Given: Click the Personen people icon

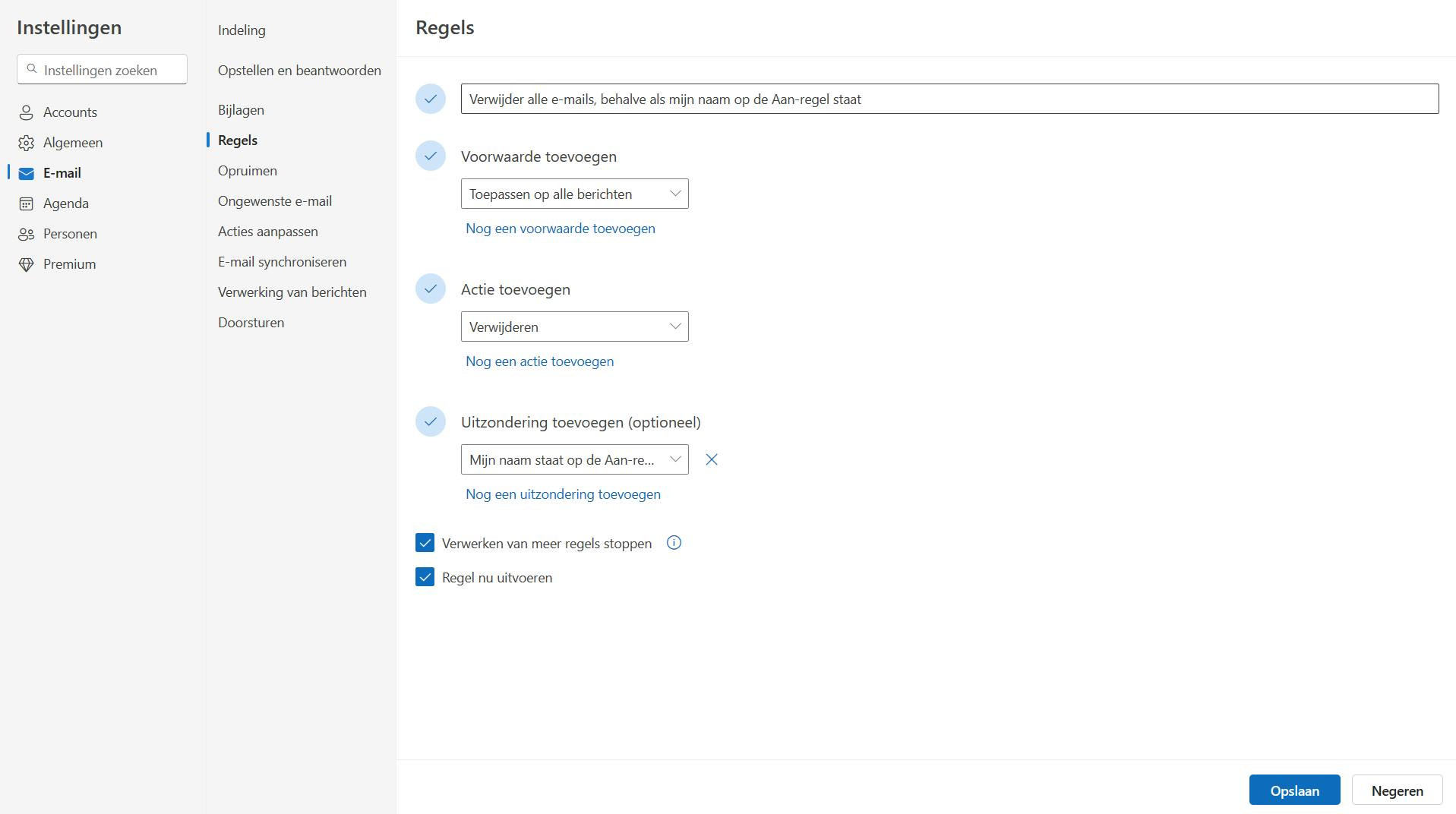Looking at the screenshot, I should click(27, 234).
